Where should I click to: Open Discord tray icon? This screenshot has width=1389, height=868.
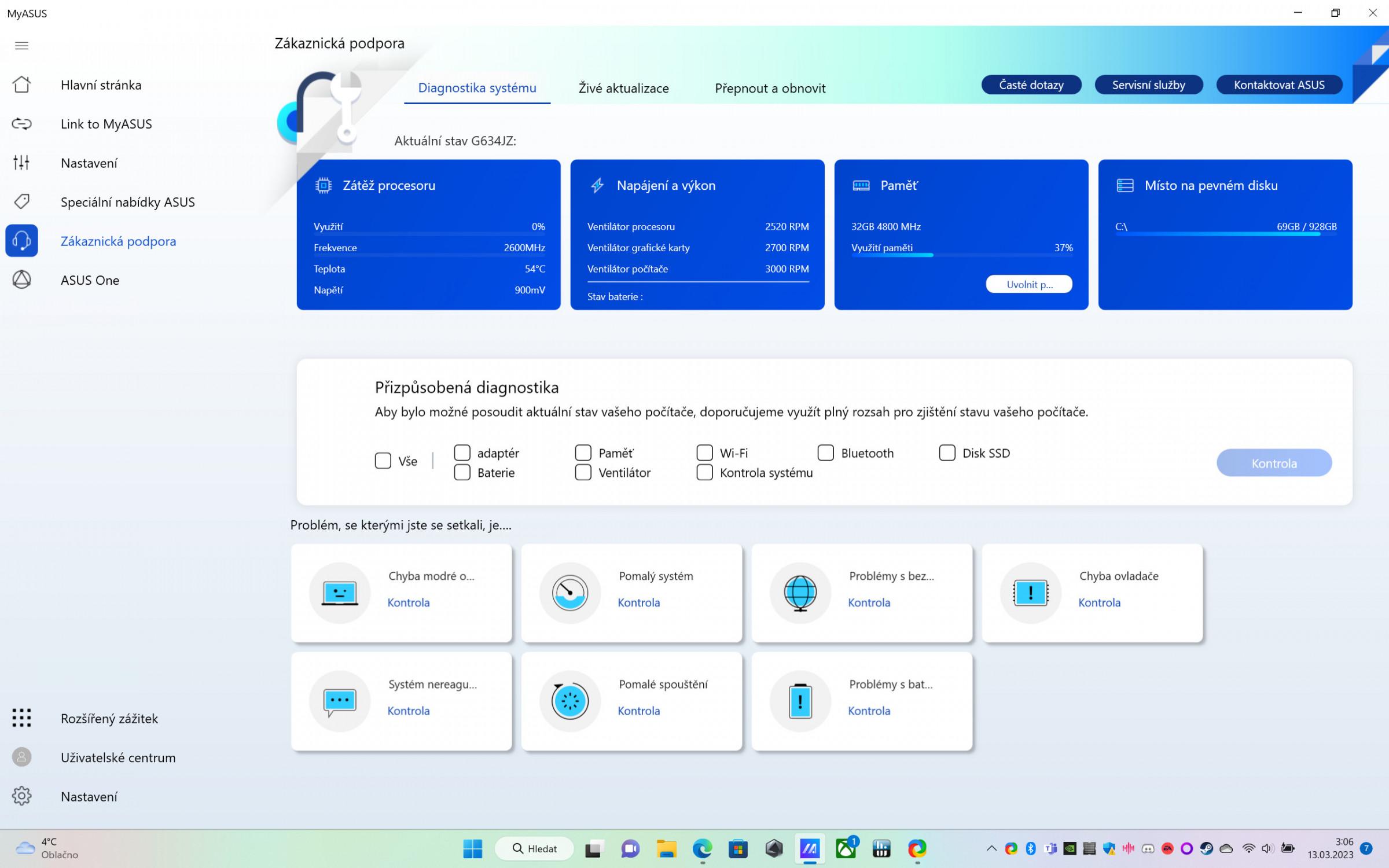click(1148, 848)
